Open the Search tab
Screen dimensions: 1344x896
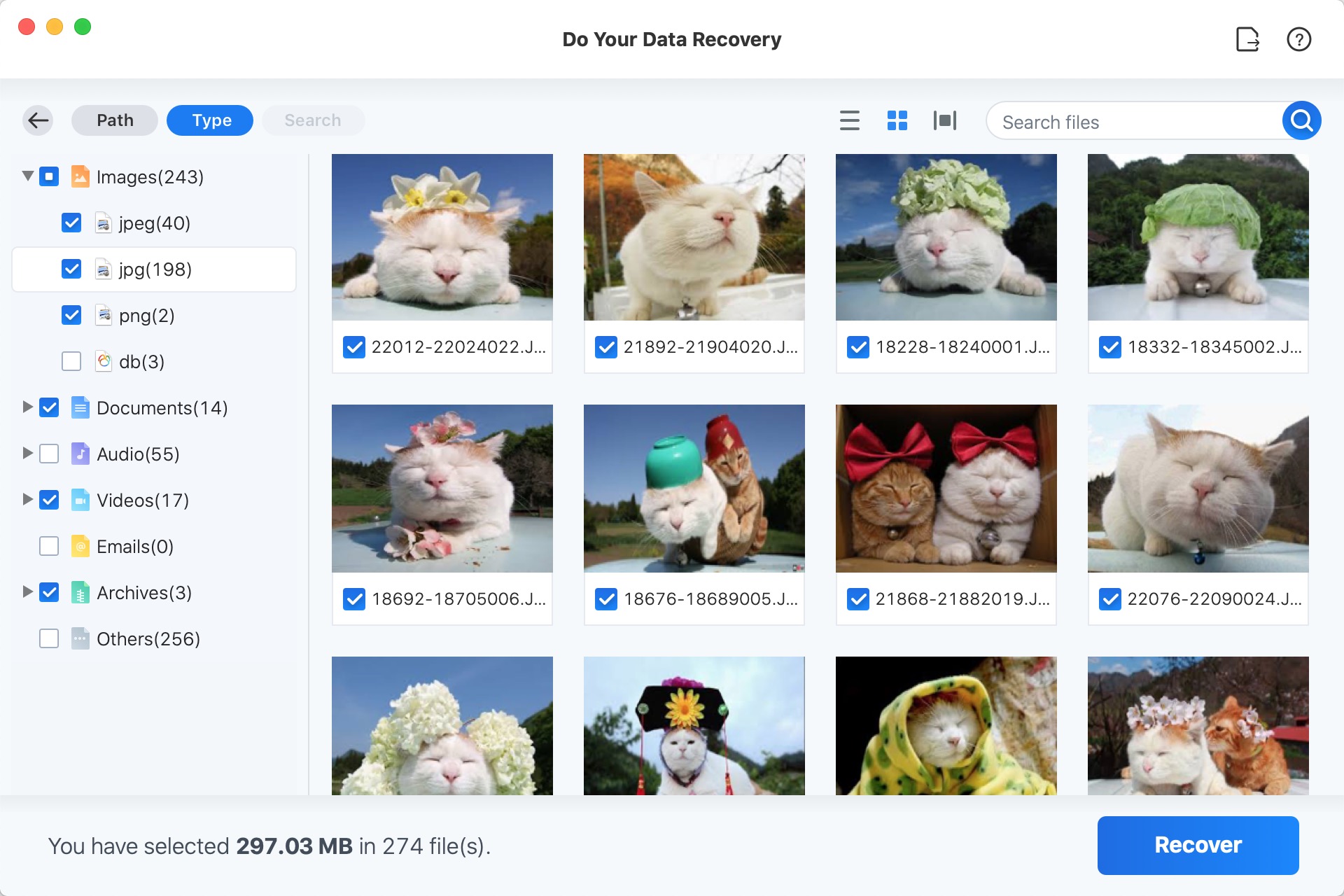[313, 120]
